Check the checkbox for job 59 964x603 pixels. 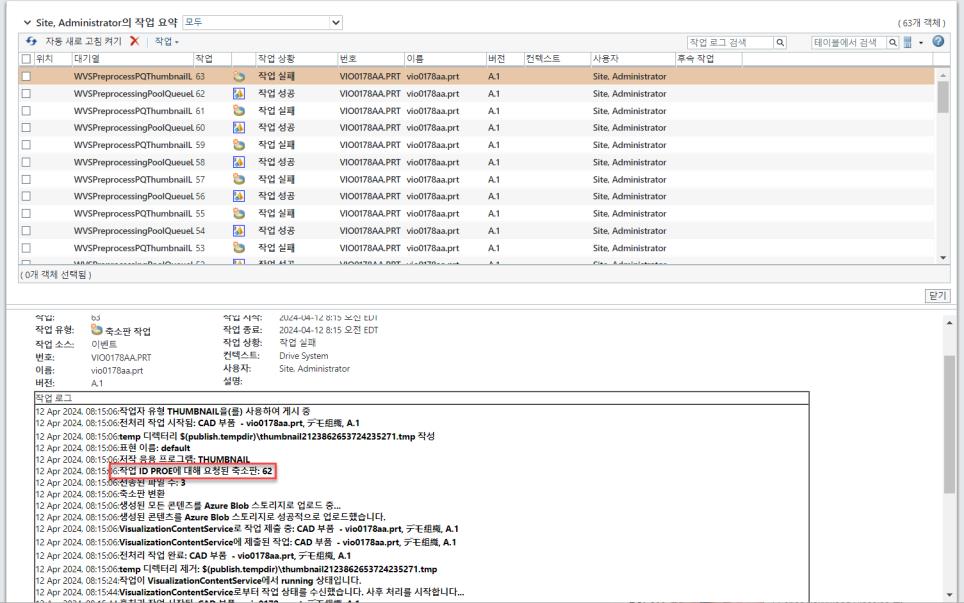pyautogui.click(x=26, y=145)
